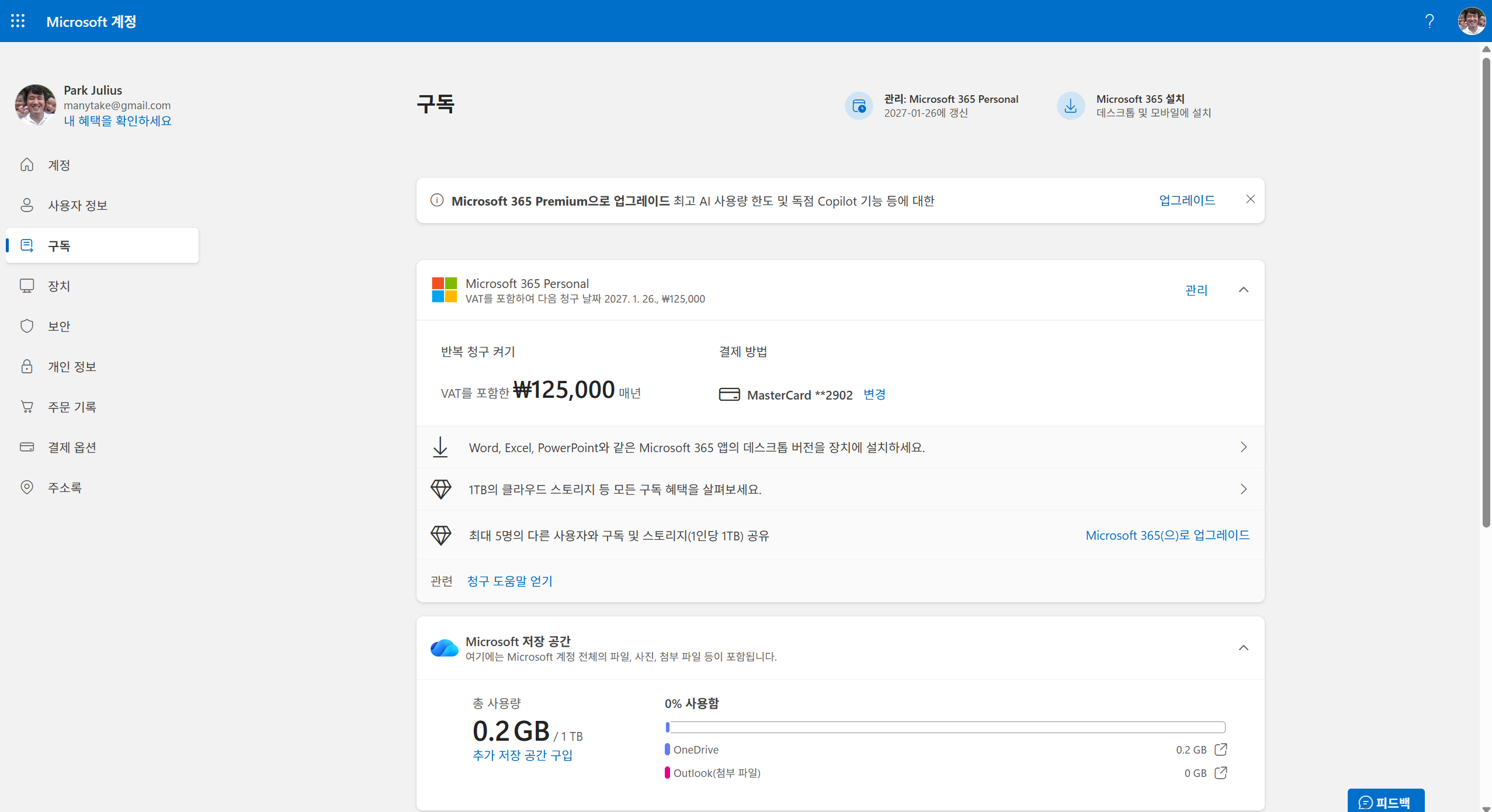
Task: Click the Microsoft 365 설치 download icon
Action: tap(1071, 106)
